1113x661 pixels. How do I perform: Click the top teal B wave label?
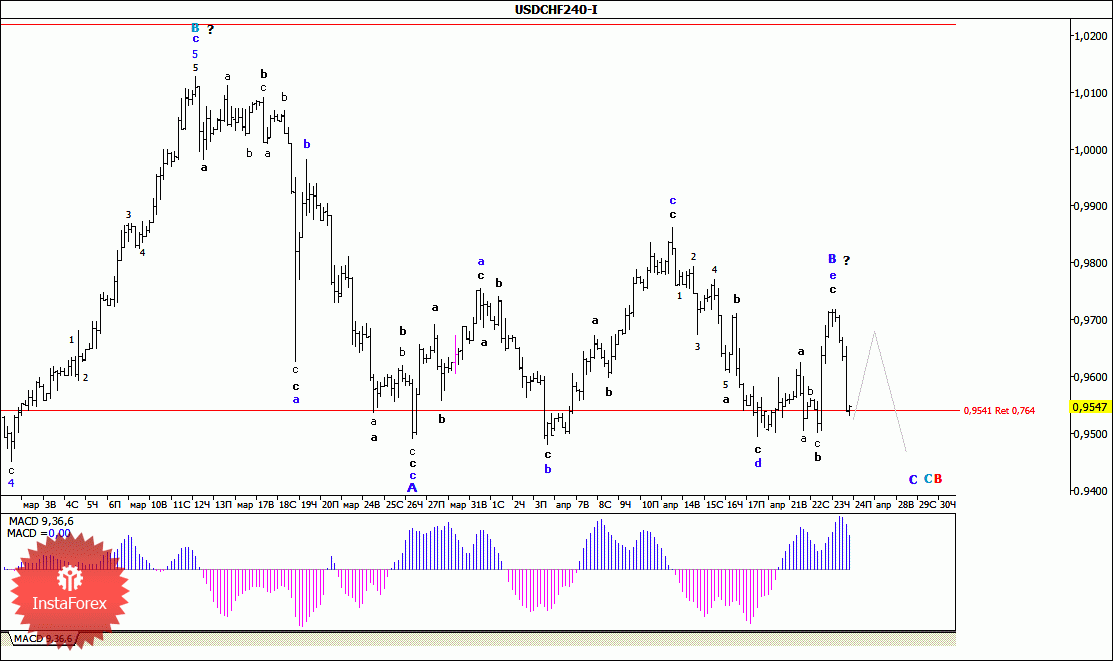coord(195,28)
